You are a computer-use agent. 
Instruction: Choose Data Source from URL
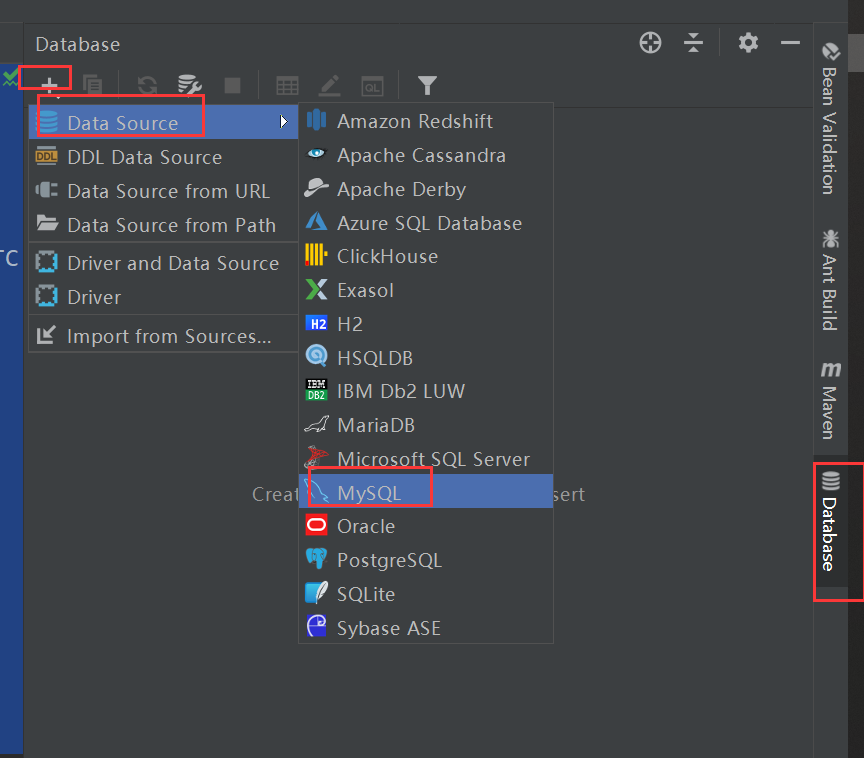[x=163, y=191]
